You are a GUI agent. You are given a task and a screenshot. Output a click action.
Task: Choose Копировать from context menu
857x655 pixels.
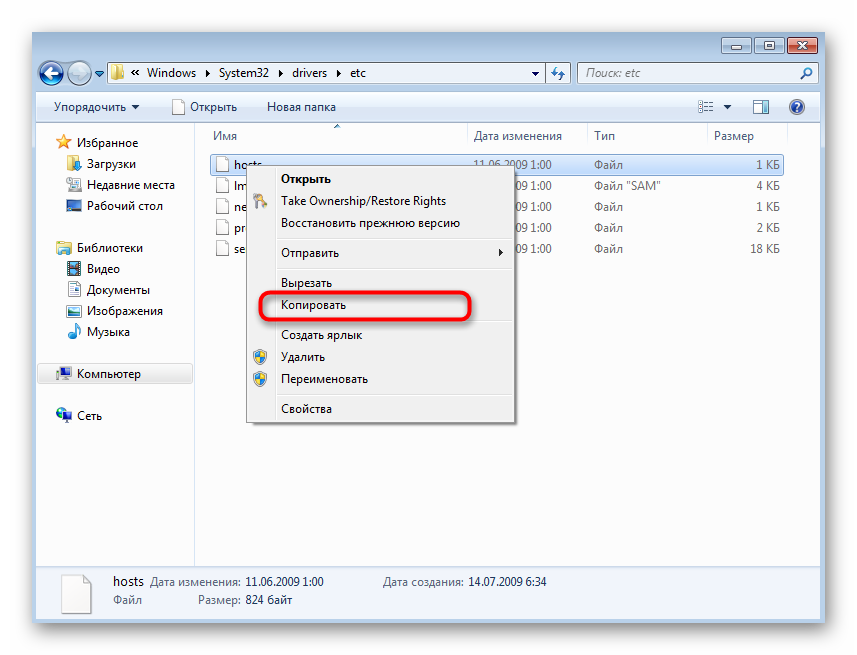pyautogui.click(x=313, y=305)
